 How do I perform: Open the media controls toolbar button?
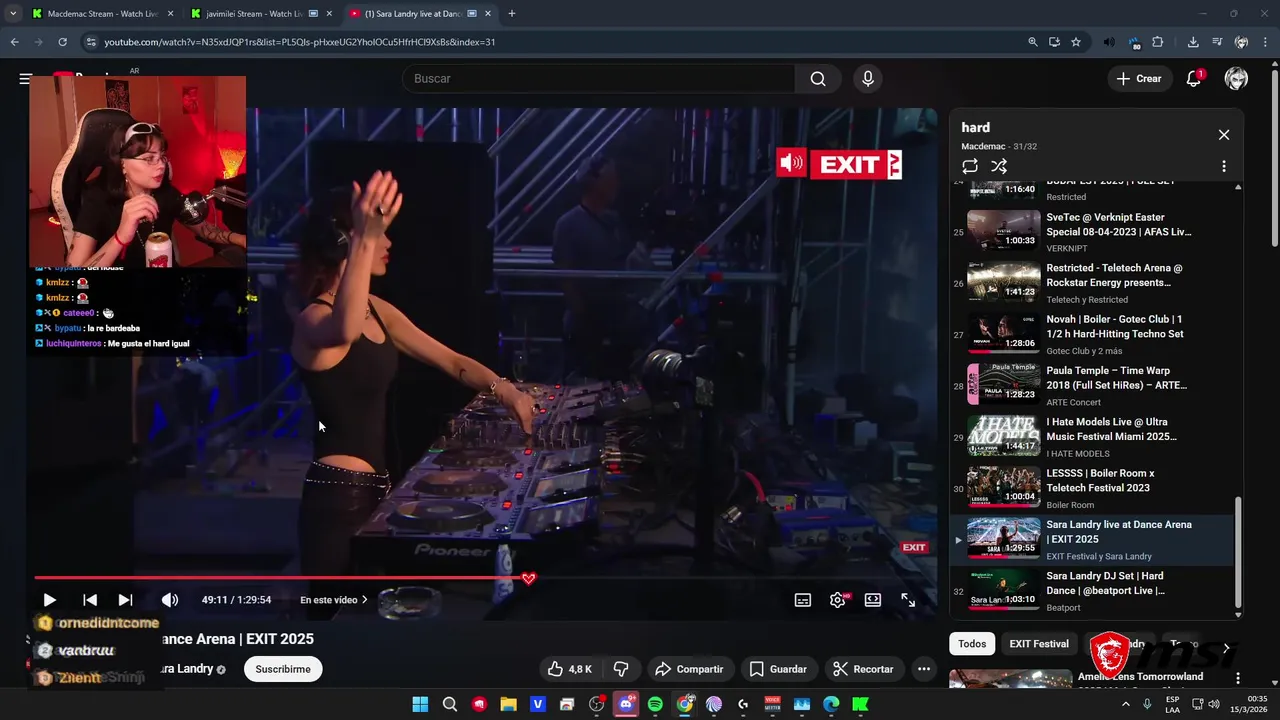1217,42
